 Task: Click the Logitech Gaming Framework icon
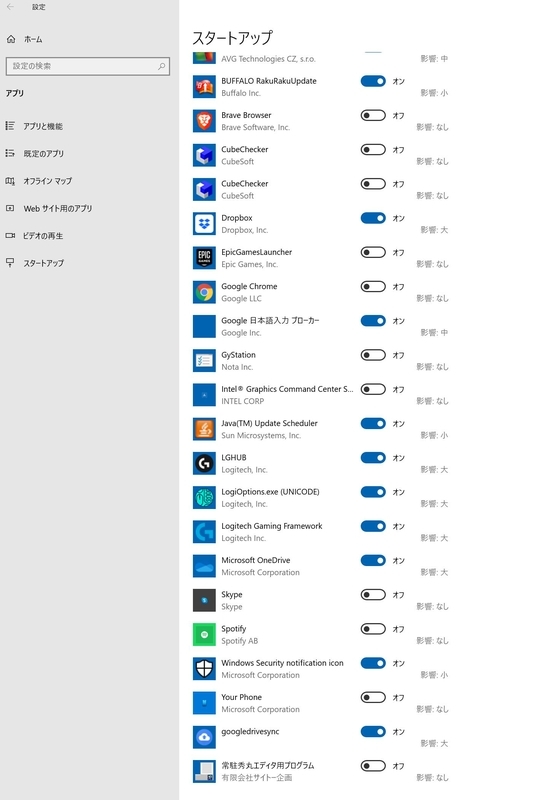click(x=204, y=531)
